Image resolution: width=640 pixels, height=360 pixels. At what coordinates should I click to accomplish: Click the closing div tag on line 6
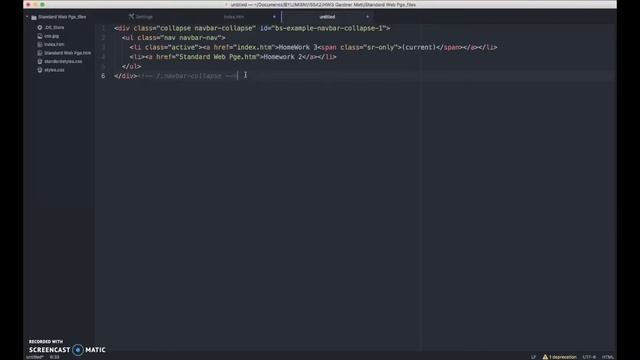coord(126,76)
